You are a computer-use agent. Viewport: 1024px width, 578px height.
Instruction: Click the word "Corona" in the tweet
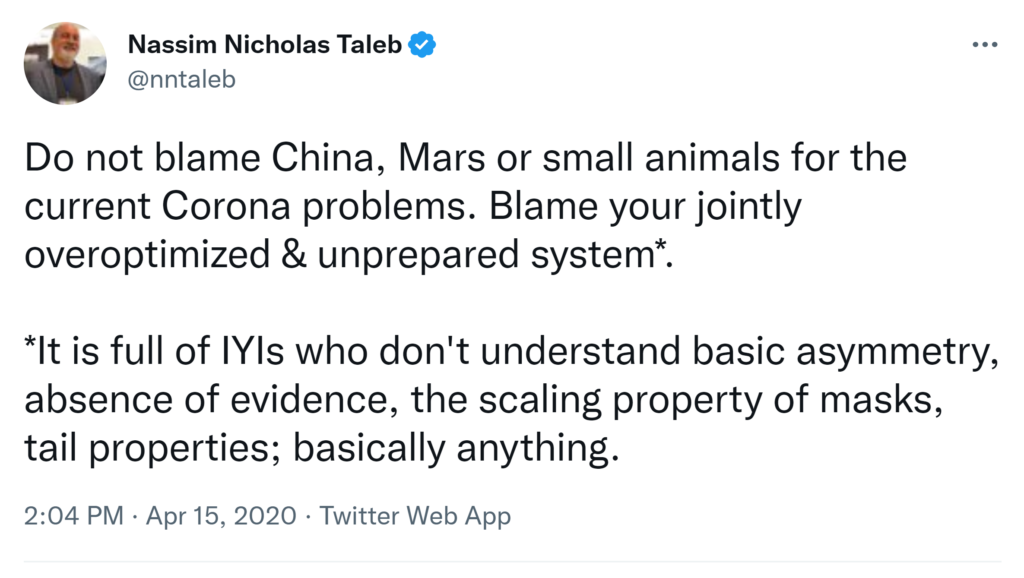(x=249, y=205)
